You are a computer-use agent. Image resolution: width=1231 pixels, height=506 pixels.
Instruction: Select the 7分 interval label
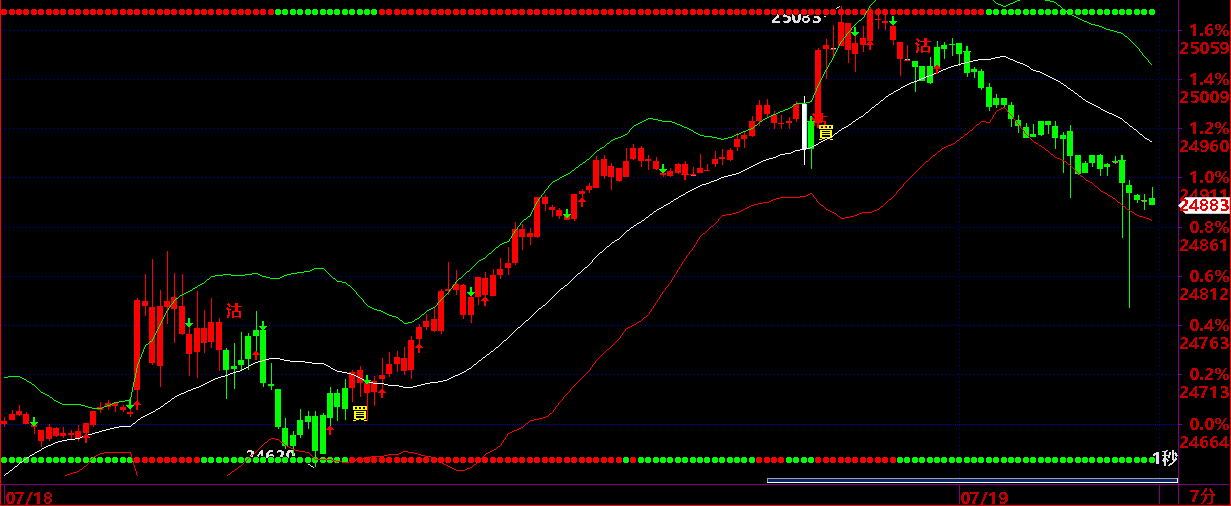[x=1203, y=495]
